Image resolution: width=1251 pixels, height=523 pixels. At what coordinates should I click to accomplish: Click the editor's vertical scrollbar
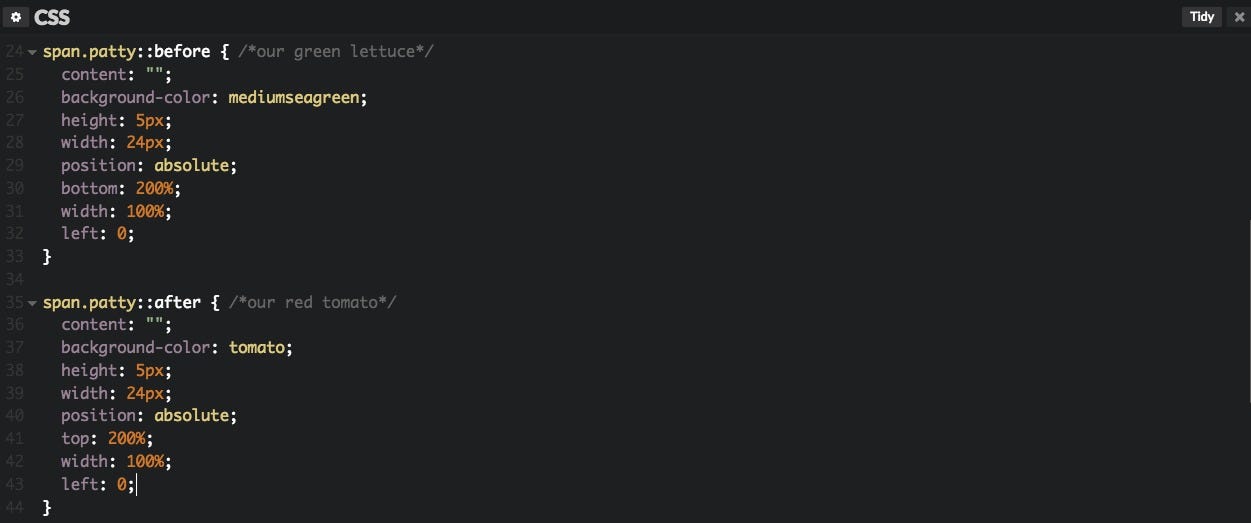tap(1247, 300)
